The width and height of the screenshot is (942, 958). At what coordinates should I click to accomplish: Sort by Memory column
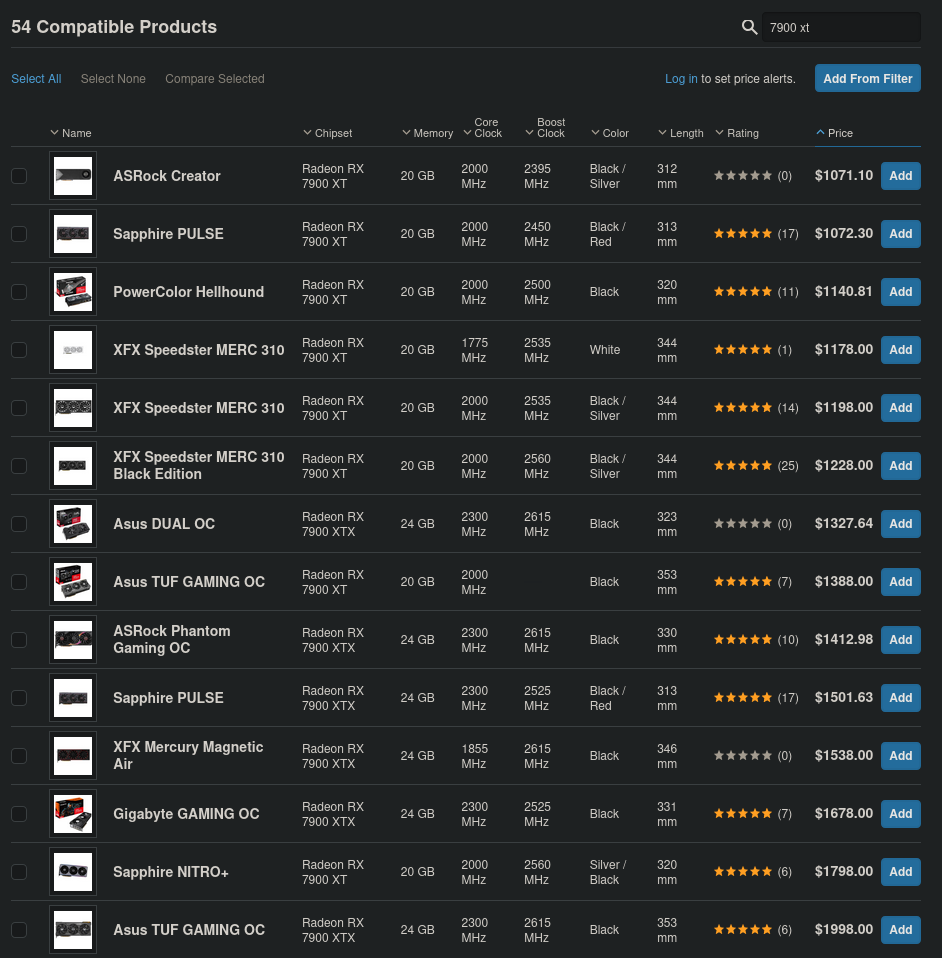point(428,133)
